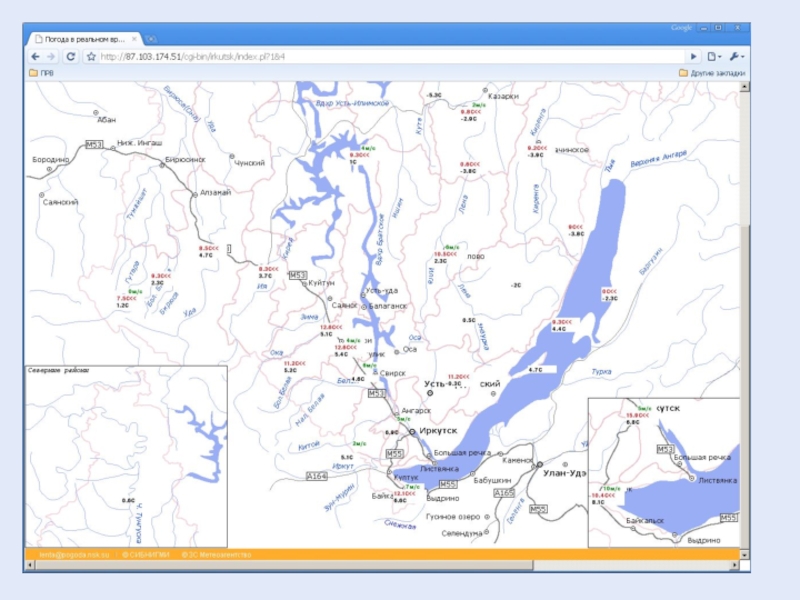Viewport: 800px width, 600px height.
Task: Go back using the browser Back arrow
Action: [x=35, y=57]
